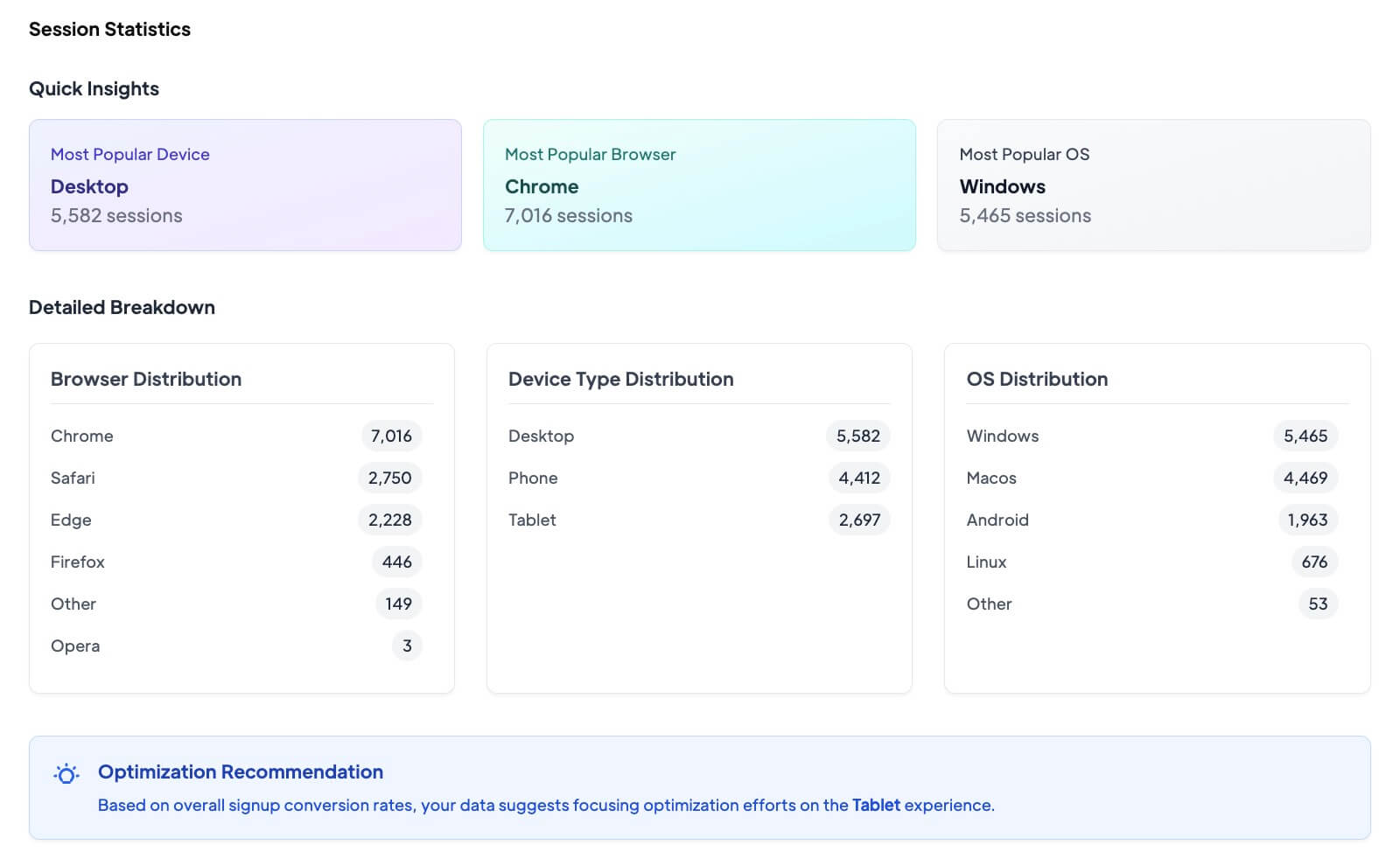Click the 53 count badge
Image resolution: width=1400 pixels, height=866 pixels.
tap(1318, 604)
